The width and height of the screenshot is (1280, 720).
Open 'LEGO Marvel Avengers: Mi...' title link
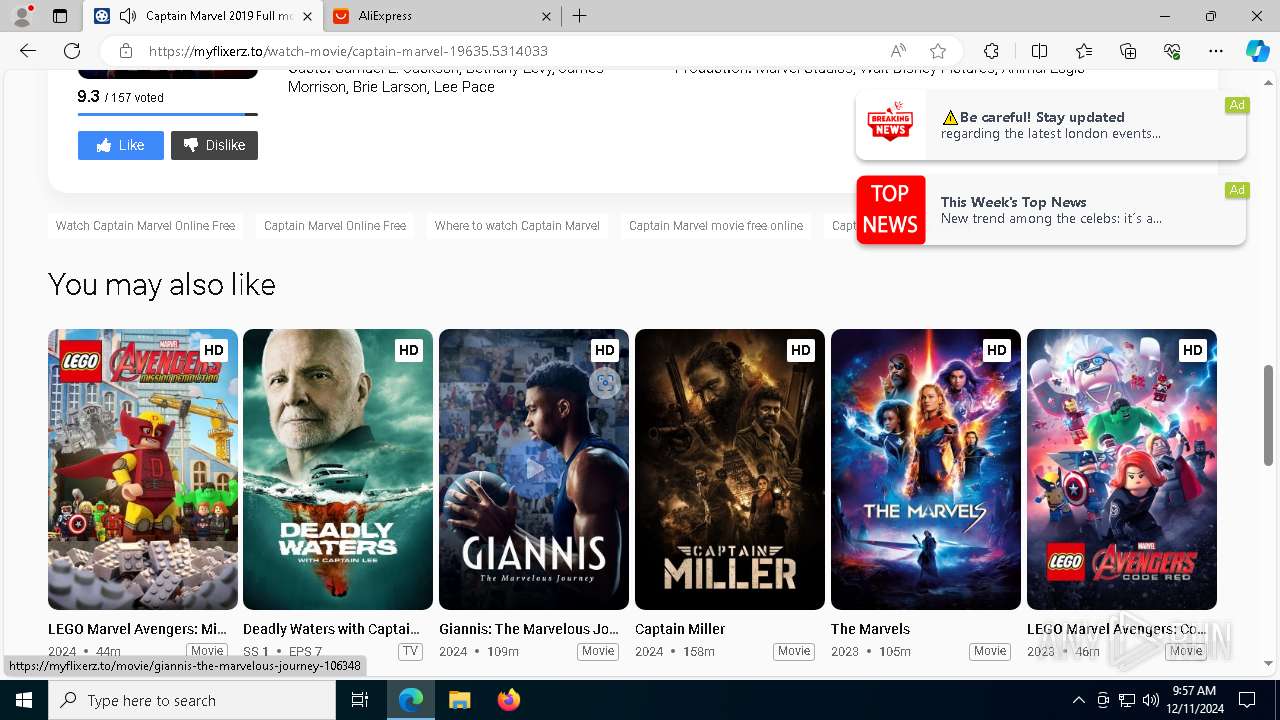tap(137, 629)
